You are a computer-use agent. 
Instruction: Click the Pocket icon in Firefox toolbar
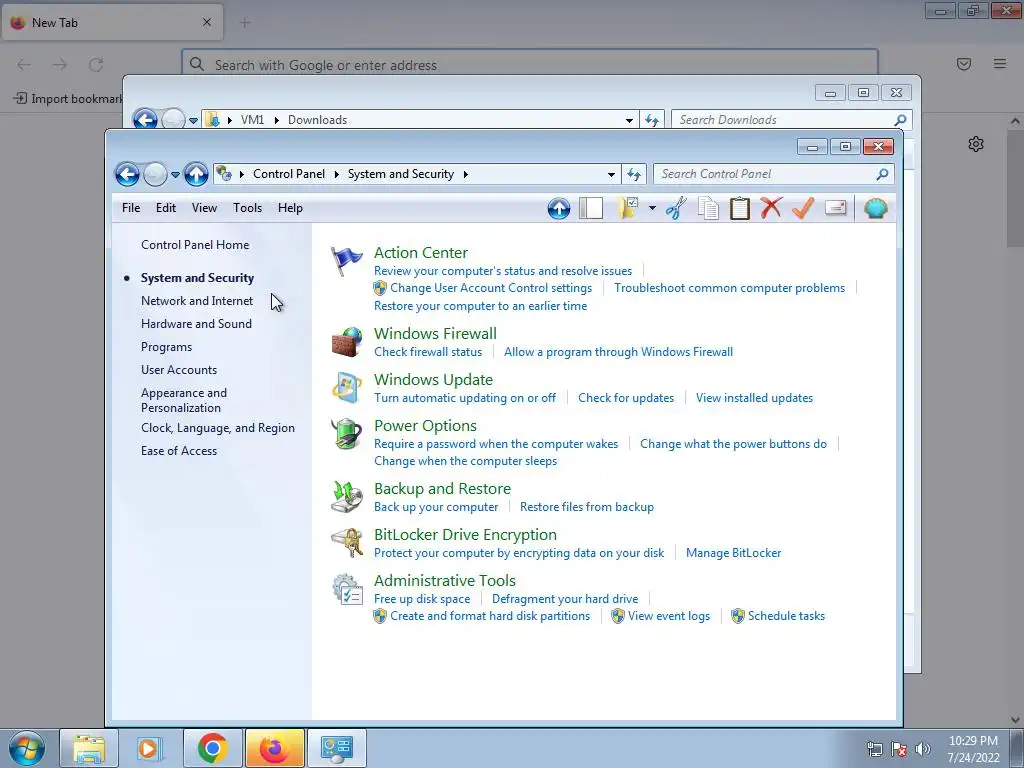point(963,63)
